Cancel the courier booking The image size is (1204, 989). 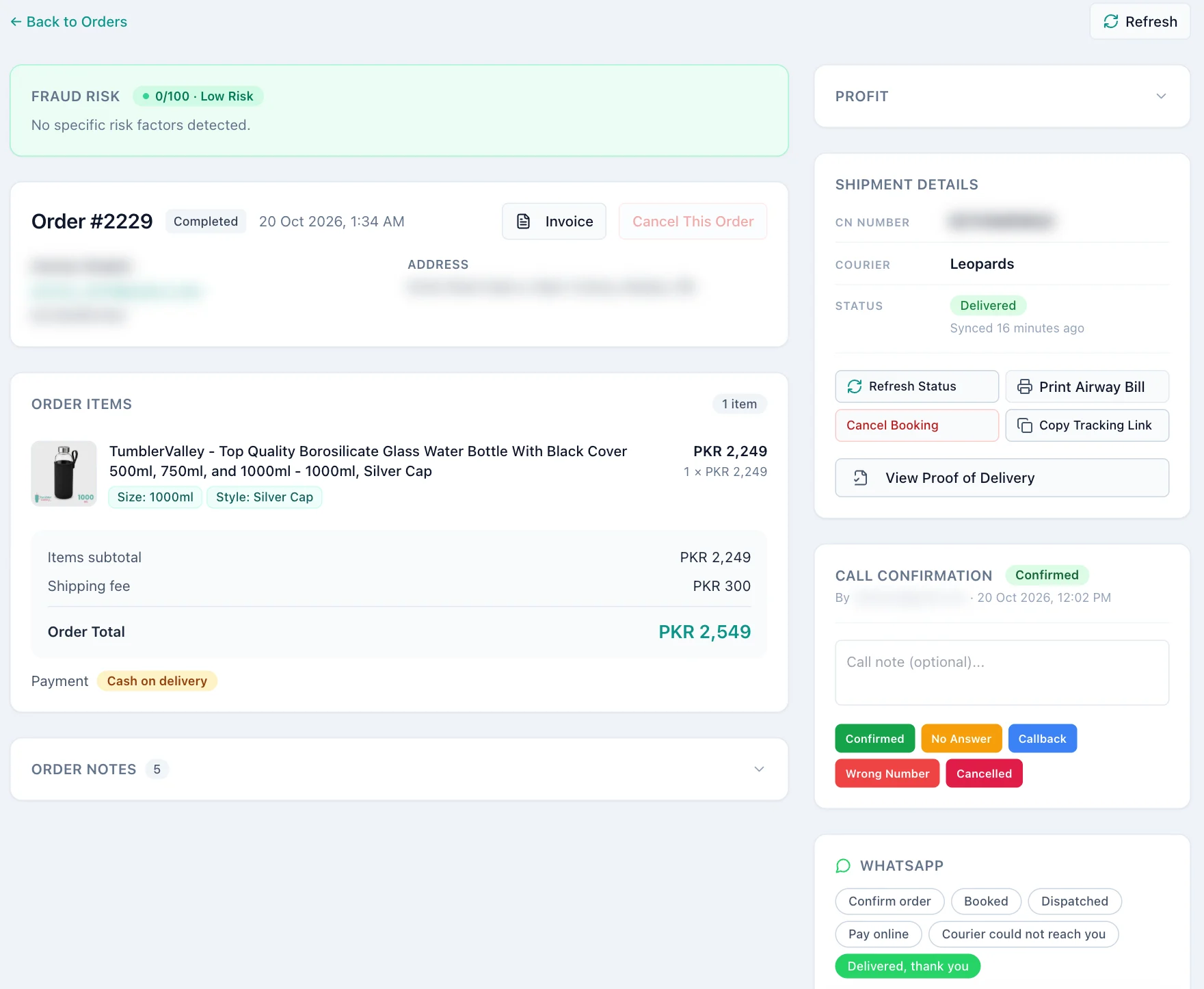(x=917, y=425)
